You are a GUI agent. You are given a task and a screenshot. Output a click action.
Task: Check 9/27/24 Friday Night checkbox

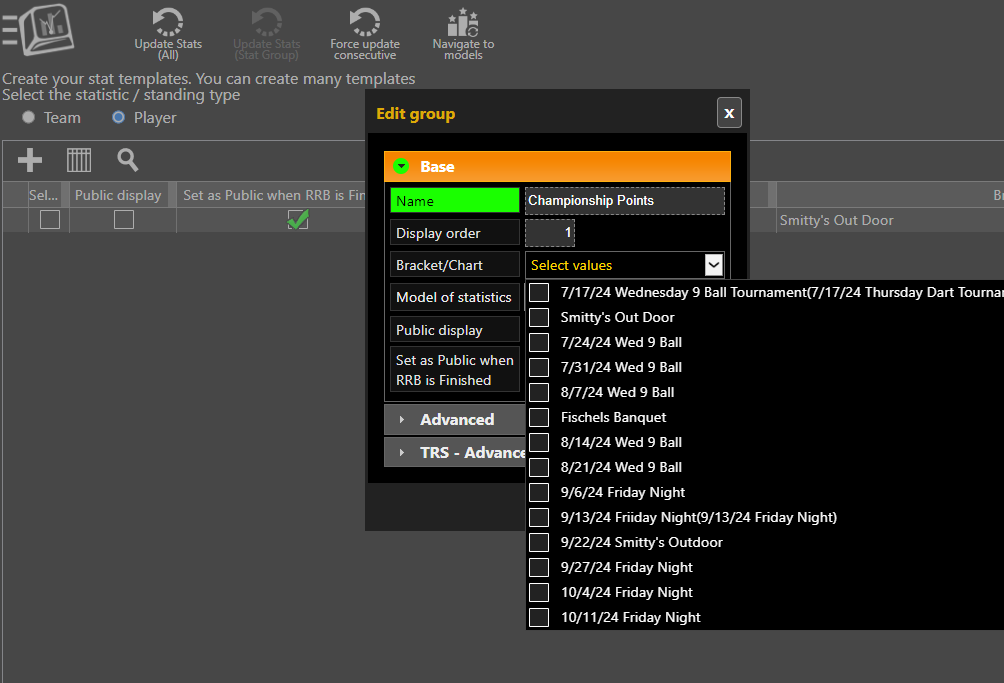click(x=539, y=567)
